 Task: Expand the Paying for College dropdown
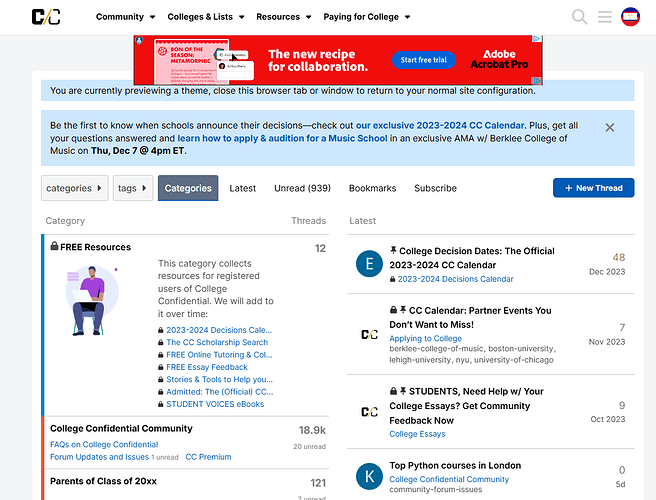(366, 17)
